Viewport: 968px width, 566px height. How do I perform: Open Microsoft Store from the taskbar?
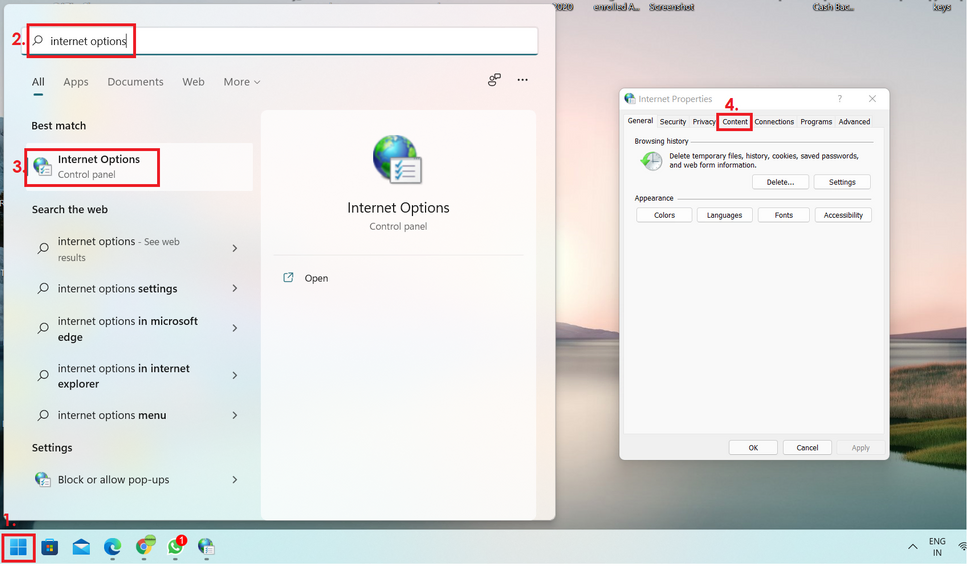[49, 547]
